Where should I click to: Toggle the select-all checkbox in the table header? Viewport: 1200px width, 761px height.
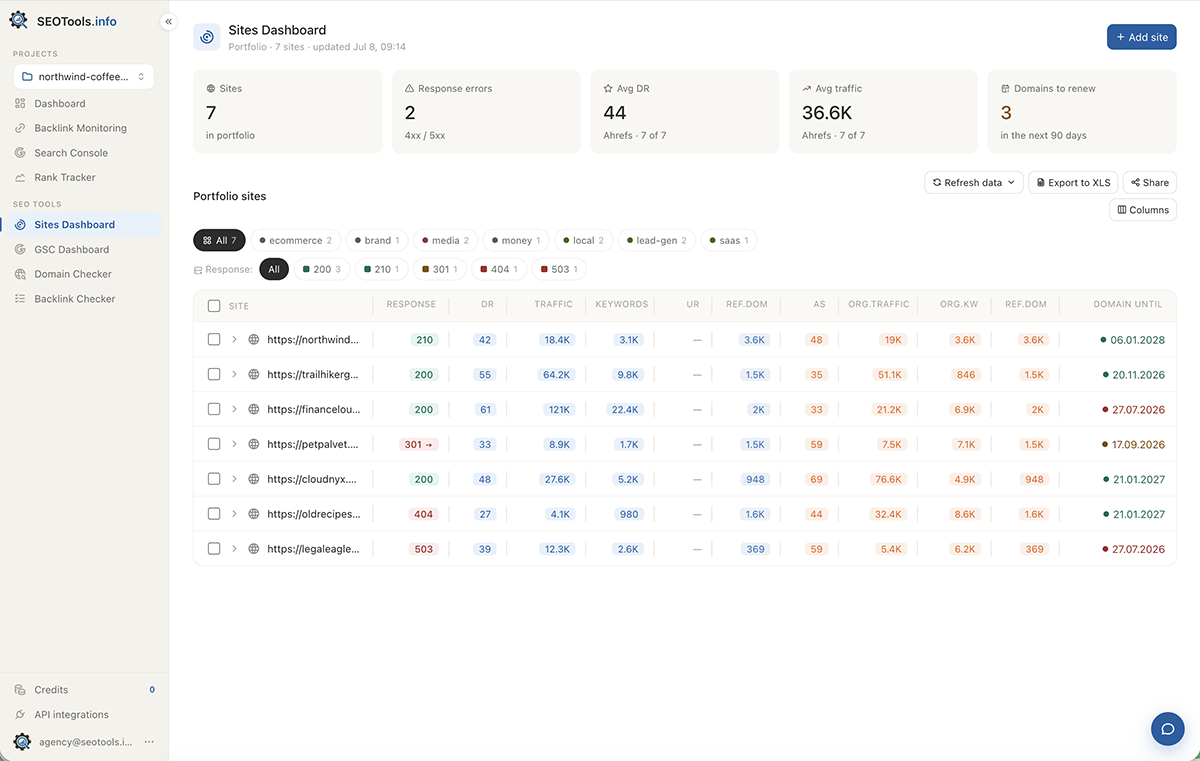click(214, 306)
